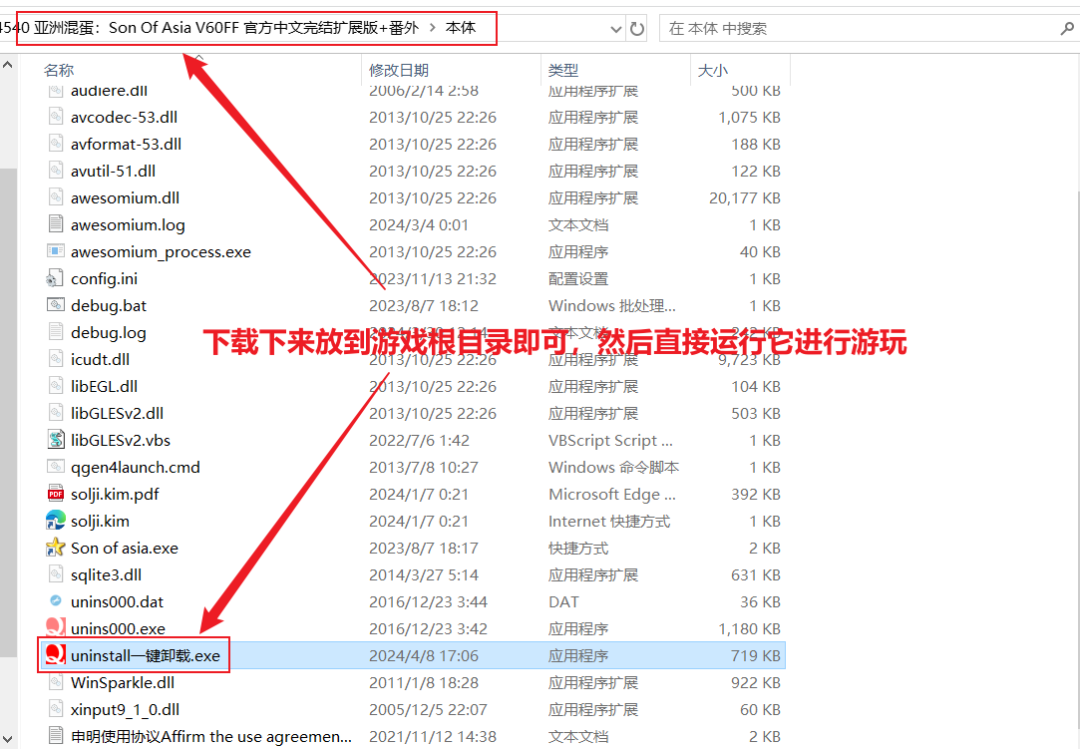
Task: Click the 20,177 KB size cell
Action: coord(745,198)
